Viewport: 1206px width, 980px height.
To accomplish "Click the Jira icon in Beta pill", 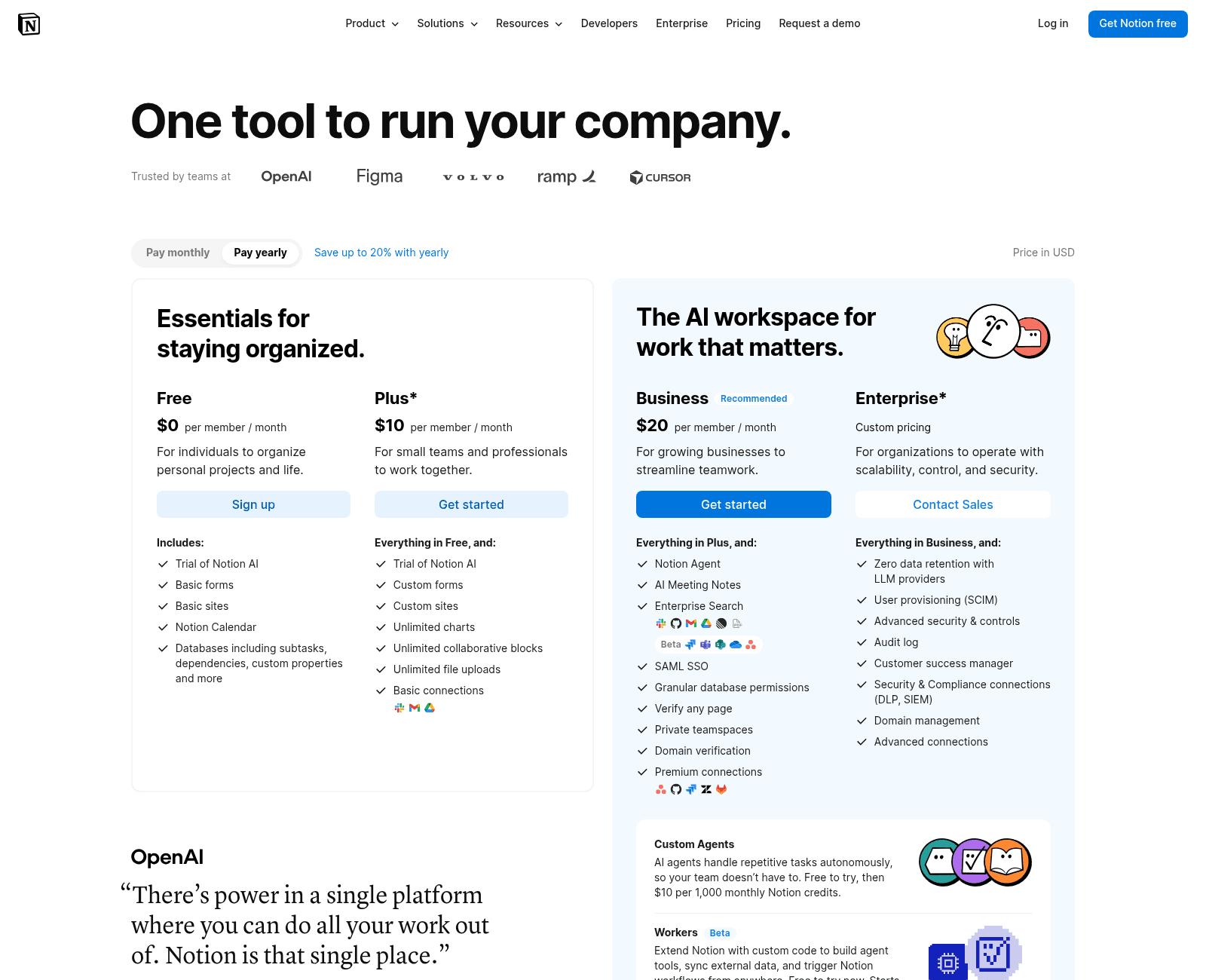I will [690, 645].
